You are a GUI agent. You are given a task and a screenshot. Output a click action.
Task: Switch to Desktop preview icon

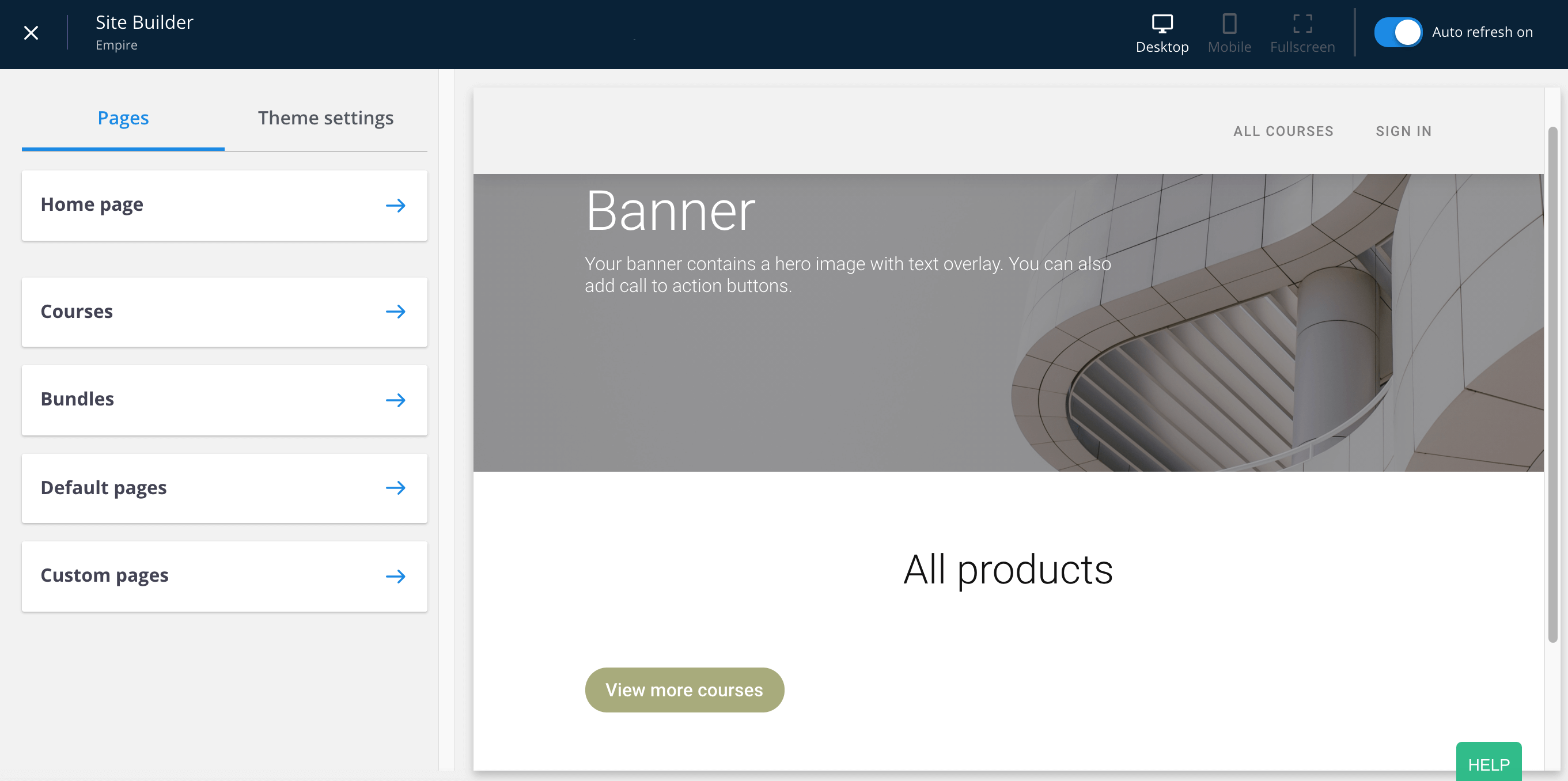tap(1161, 24)
